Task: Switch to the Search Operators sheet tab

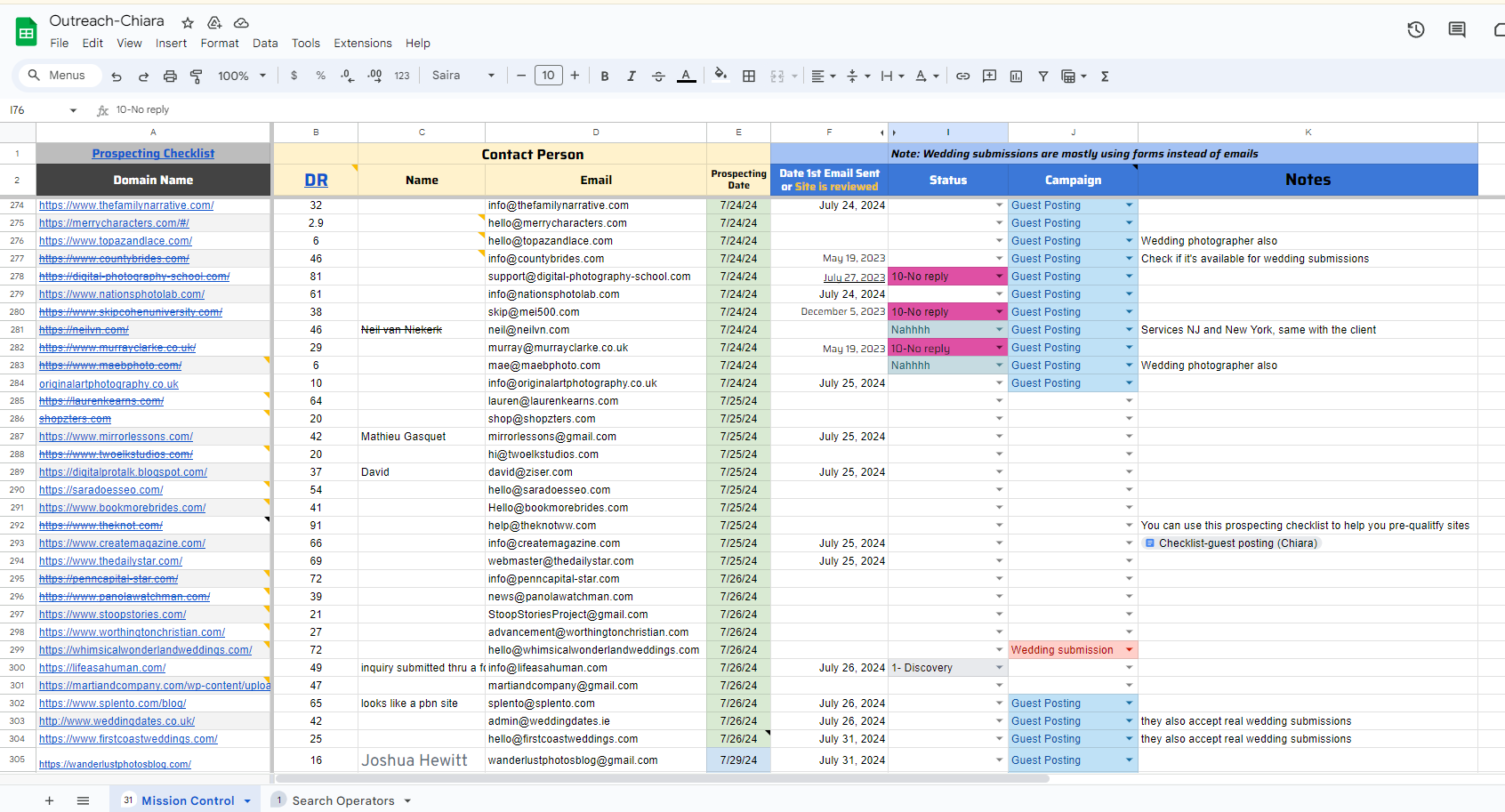Action: point(342,800)
